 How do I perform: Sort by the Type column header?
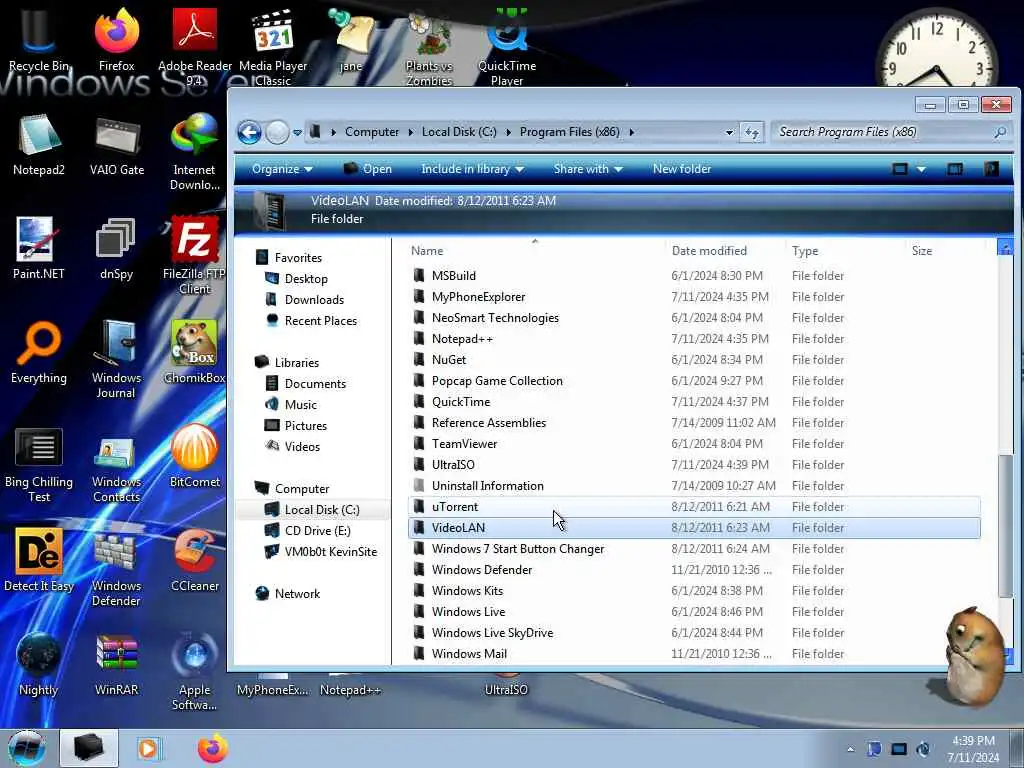point(805,251)
